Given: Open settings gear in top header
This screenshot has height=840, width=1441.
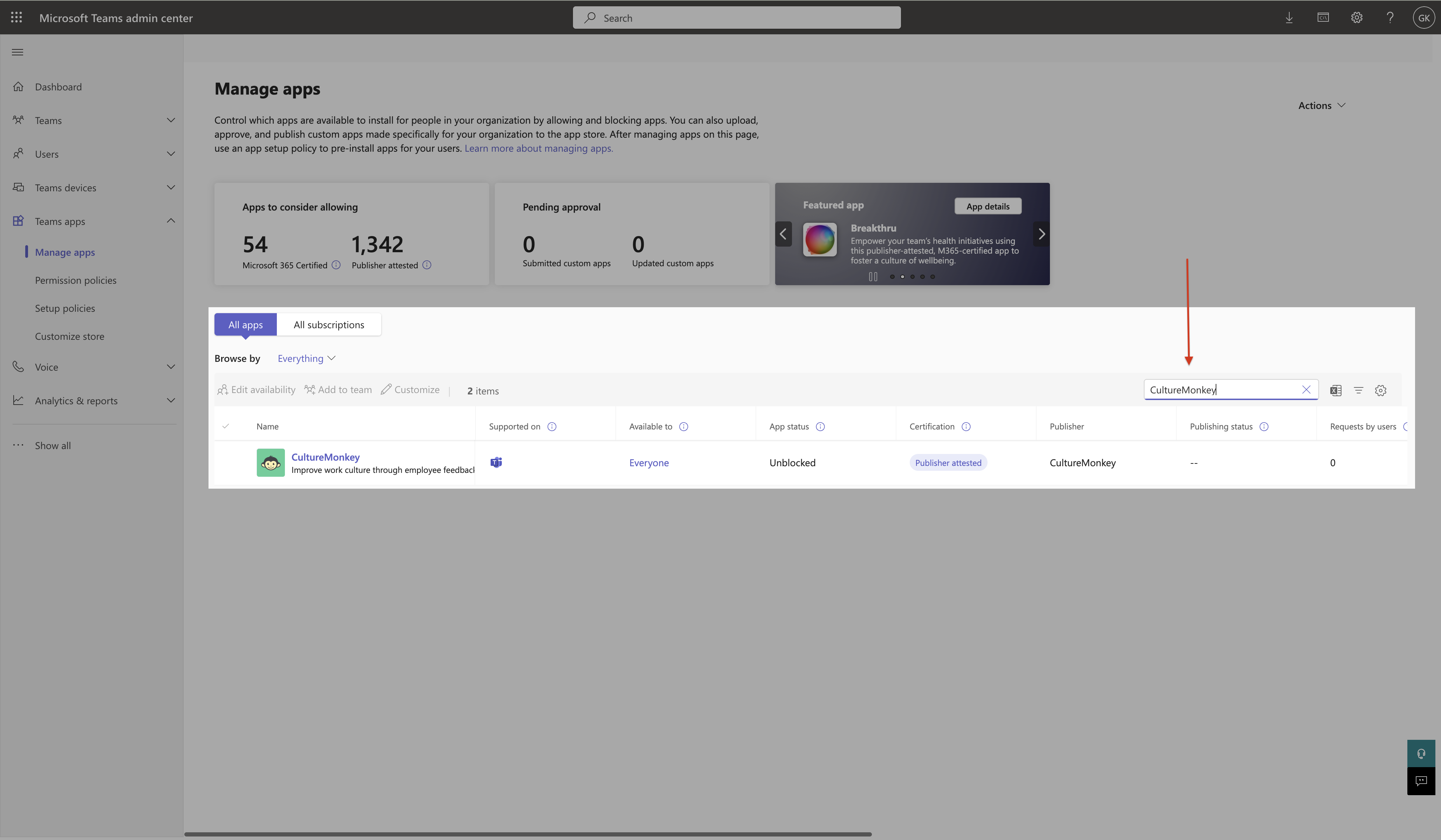Looking at the screenshot, I should (1357, 18).
